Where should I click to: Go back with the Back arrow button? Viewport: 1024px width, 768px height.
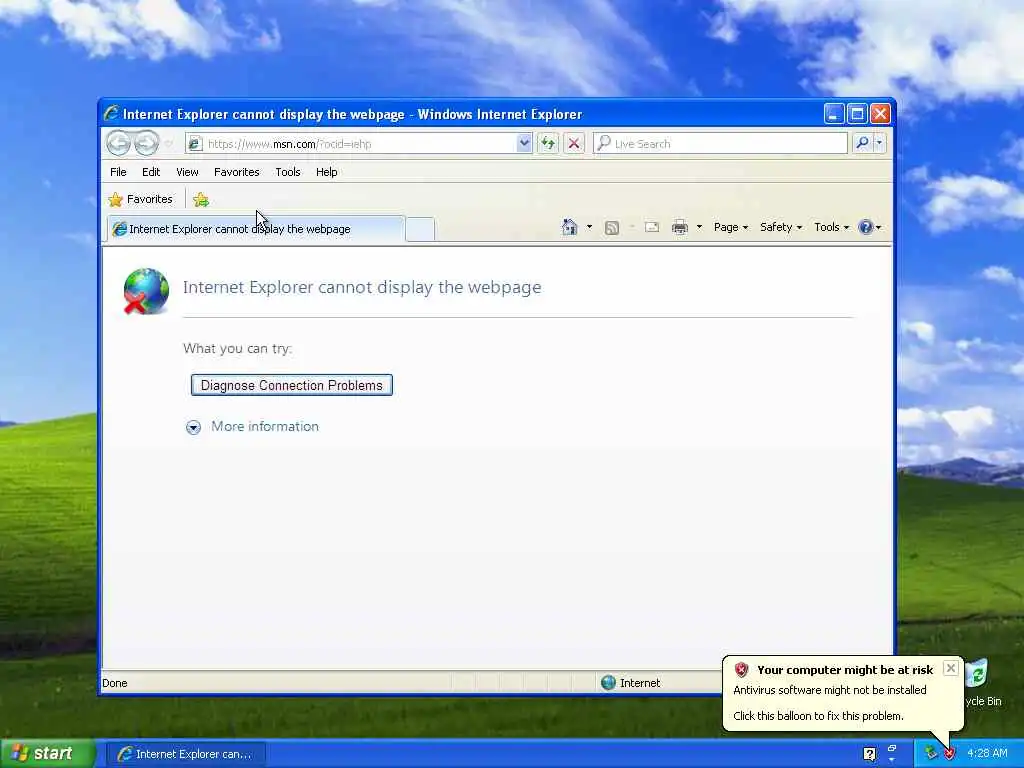click(x=119, y=143)
